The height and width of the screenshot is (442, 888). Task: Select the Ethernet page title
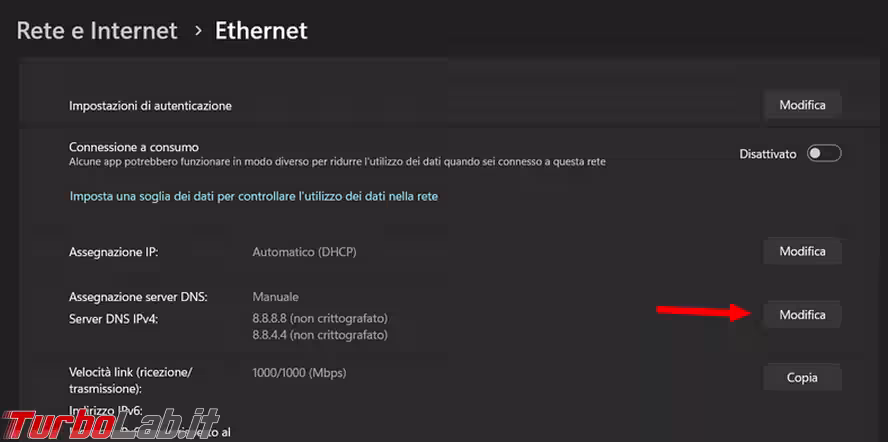pyautogui.click(x=261, y=31)
